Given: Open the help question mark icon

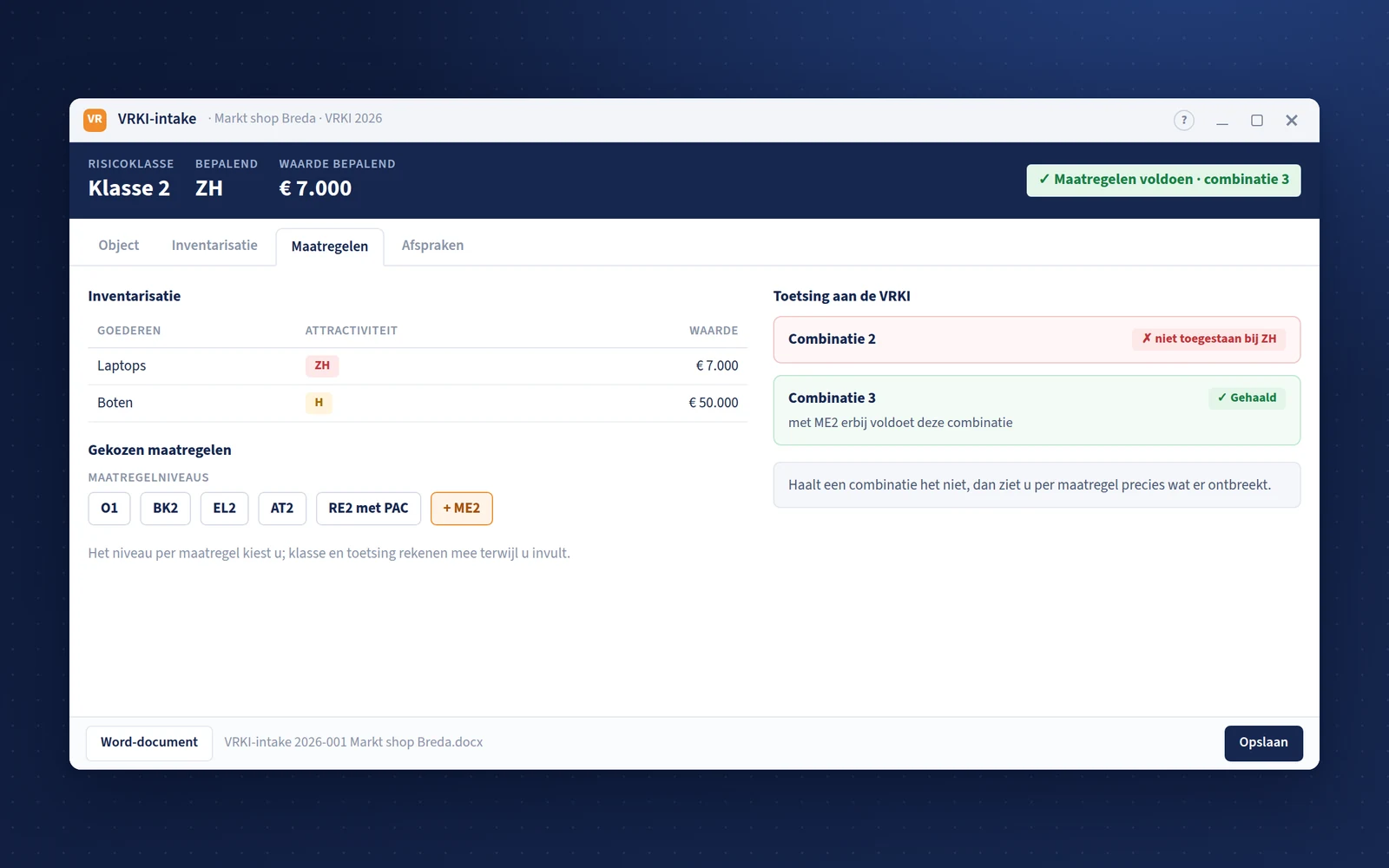Looking at the screenshot, I should click(1184, 121).
